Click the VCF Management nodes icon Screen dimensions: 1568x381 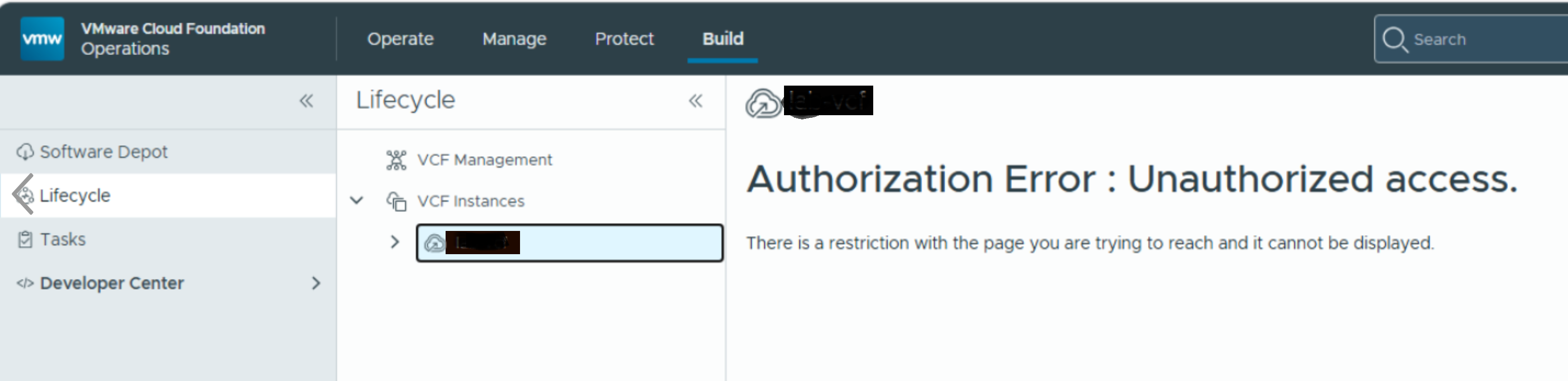pyautogui.click(x=396, y=160)
